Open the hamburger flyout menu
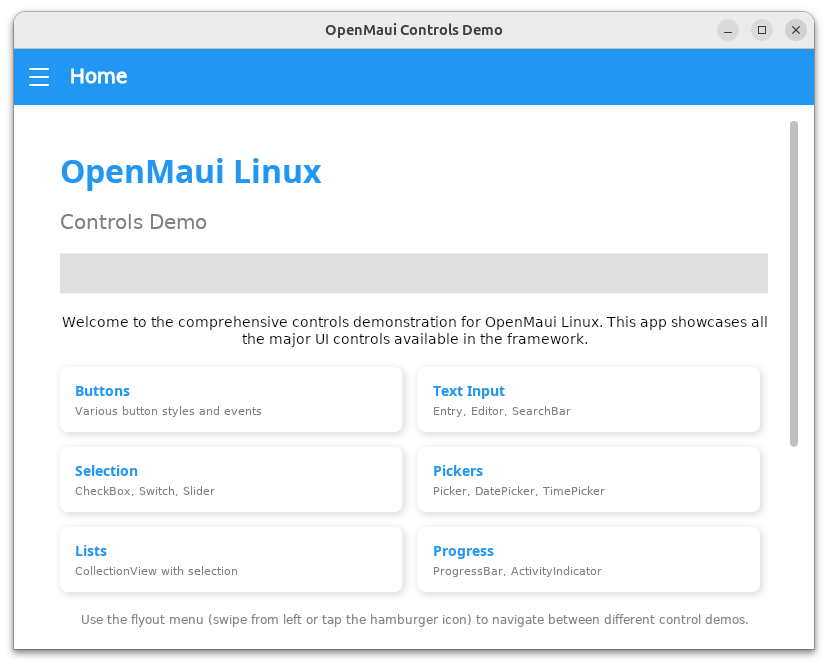 point(39,76)
